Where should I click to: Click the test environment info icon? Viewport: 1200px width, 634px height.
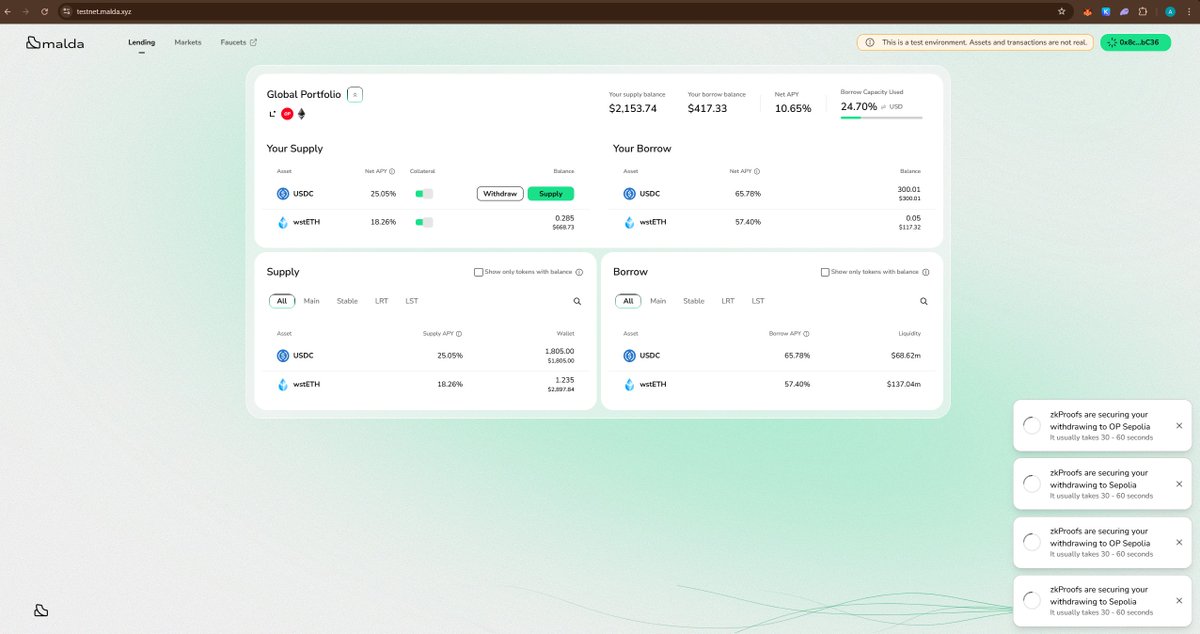869,43
